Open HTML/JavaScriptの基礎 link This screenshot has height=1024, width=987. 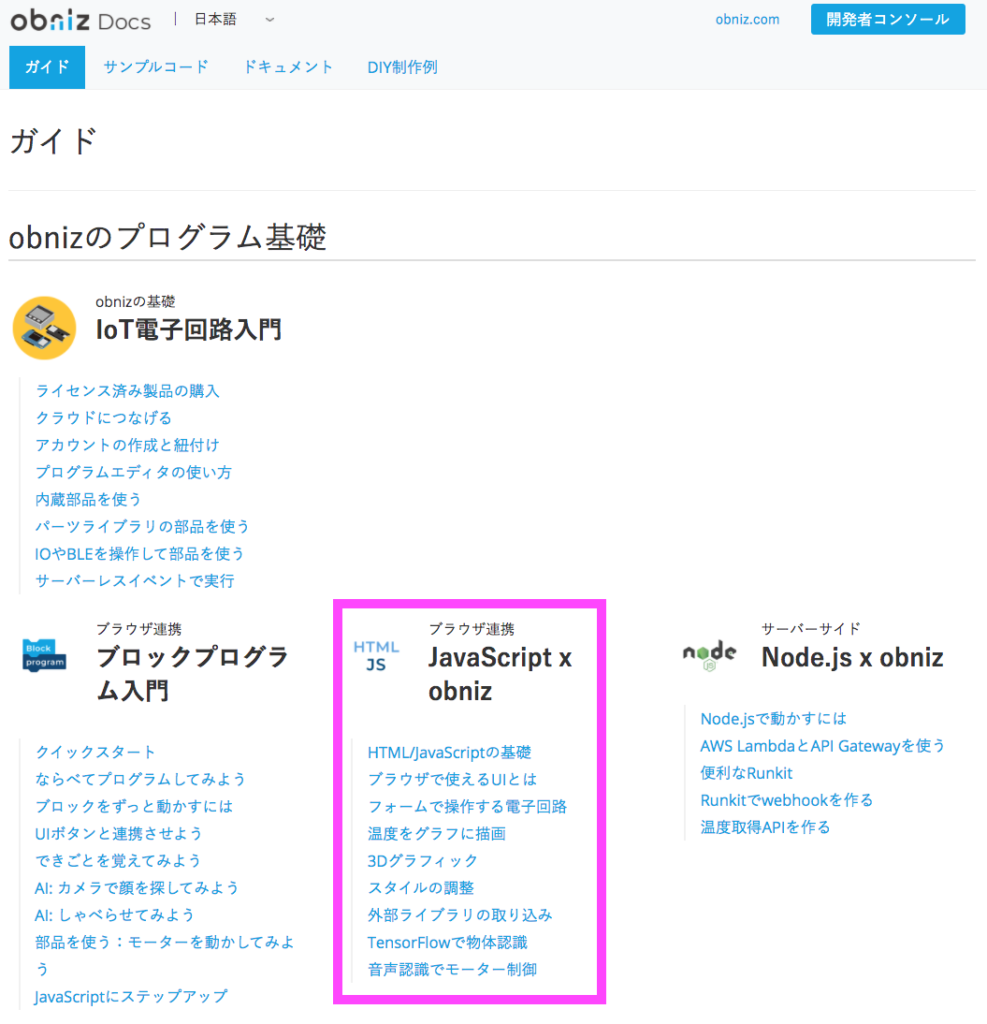(x=449, y=752)
